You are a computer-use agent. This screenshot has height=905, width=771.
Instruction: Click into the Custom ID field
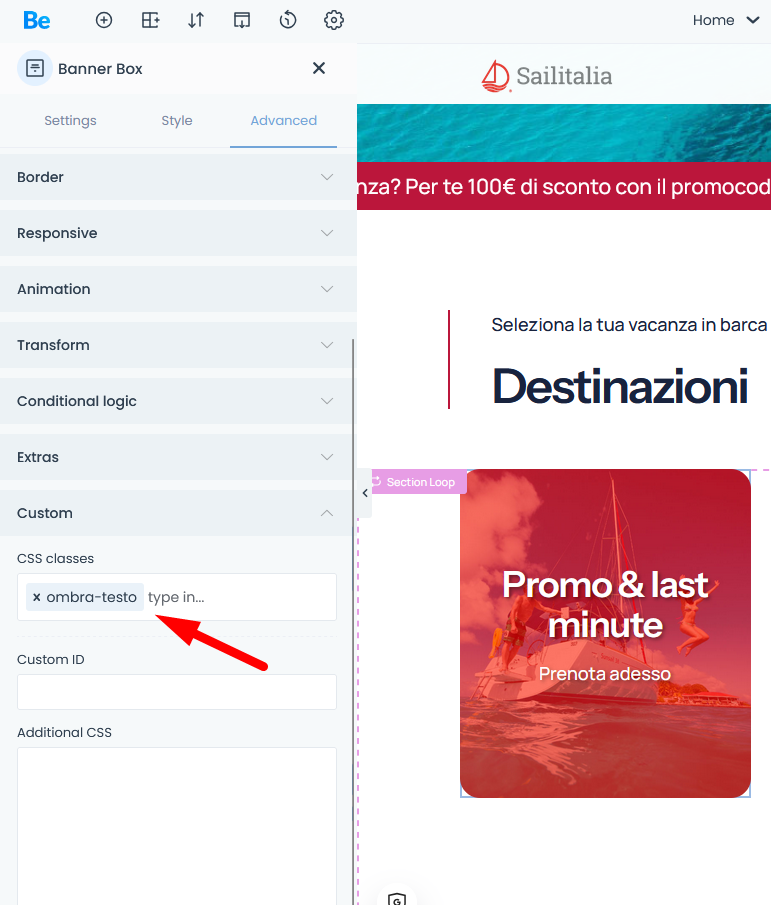click(177, 692)
